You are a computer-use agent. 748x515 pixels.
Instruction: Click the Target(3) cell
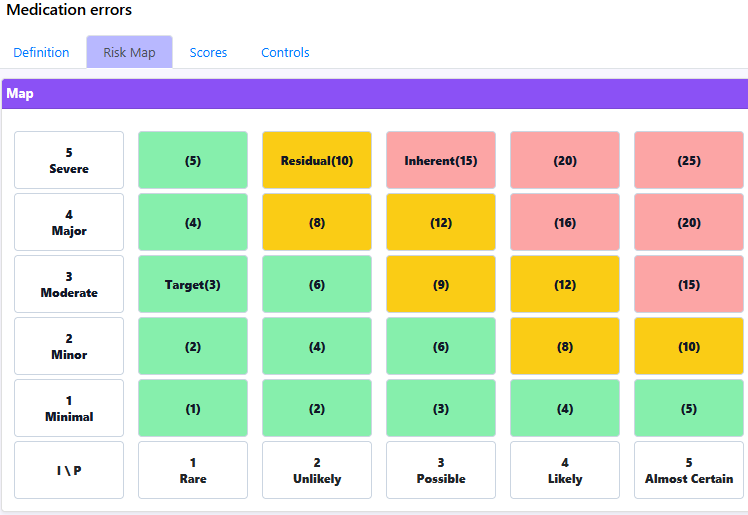click(x=193, y=284)
